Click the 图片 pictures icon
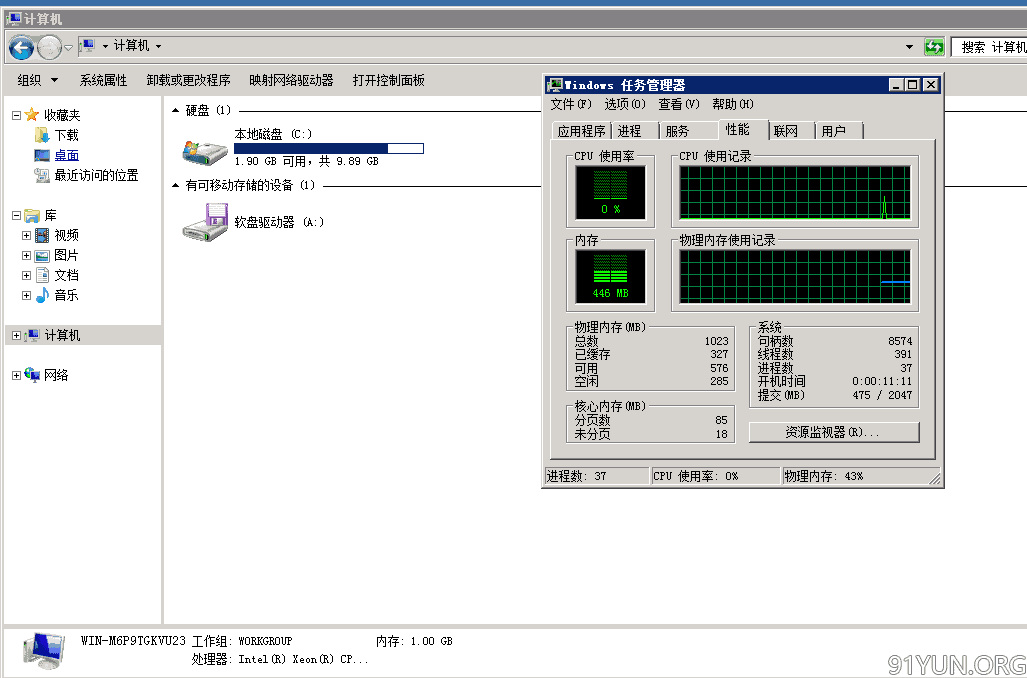 click(42, 255)
